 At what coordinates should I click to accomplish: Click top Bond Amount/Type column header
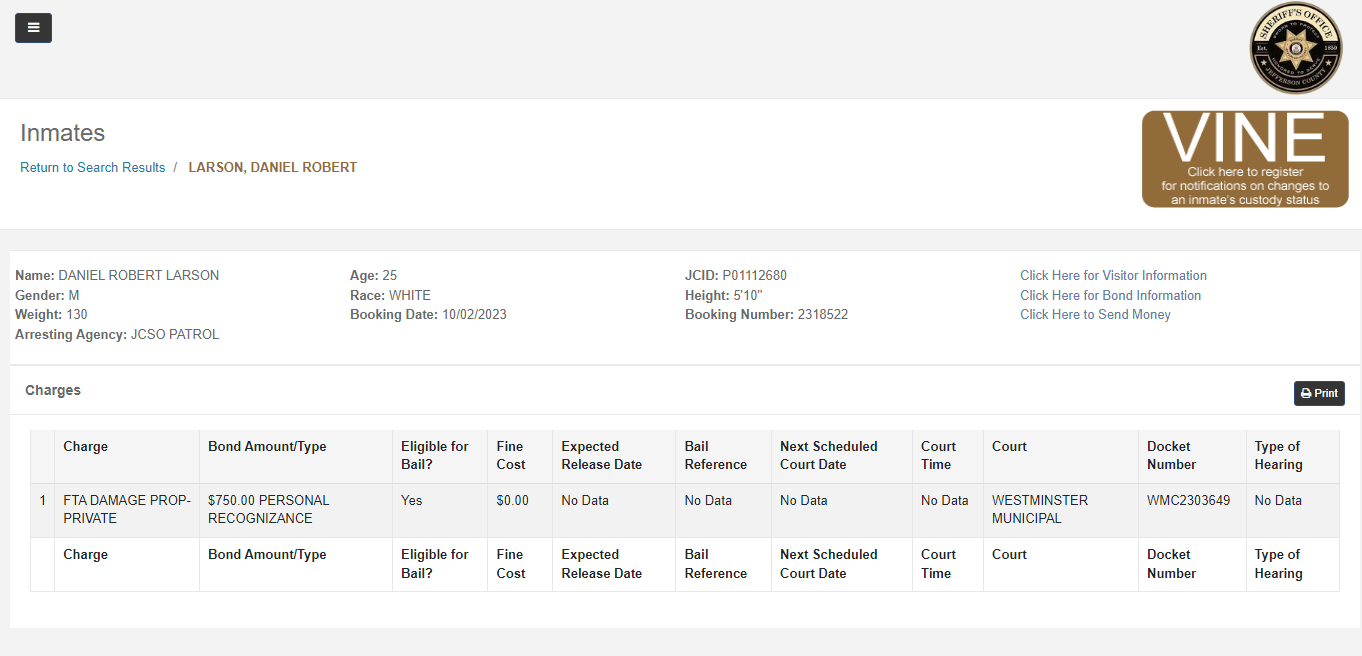pos(296,456)
